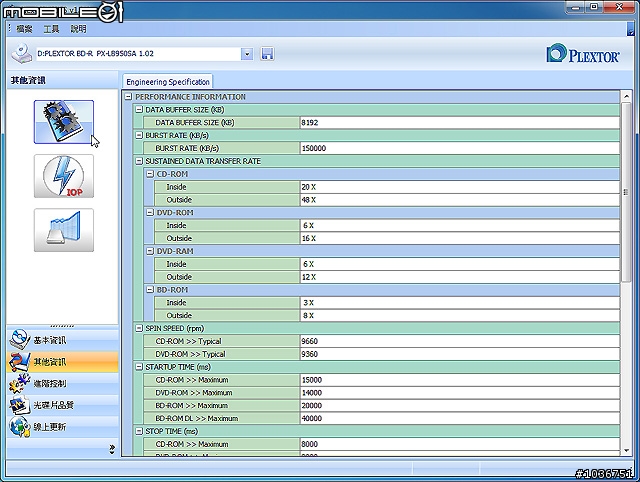Click the gears Engineering Specification icon

point(64,122)
